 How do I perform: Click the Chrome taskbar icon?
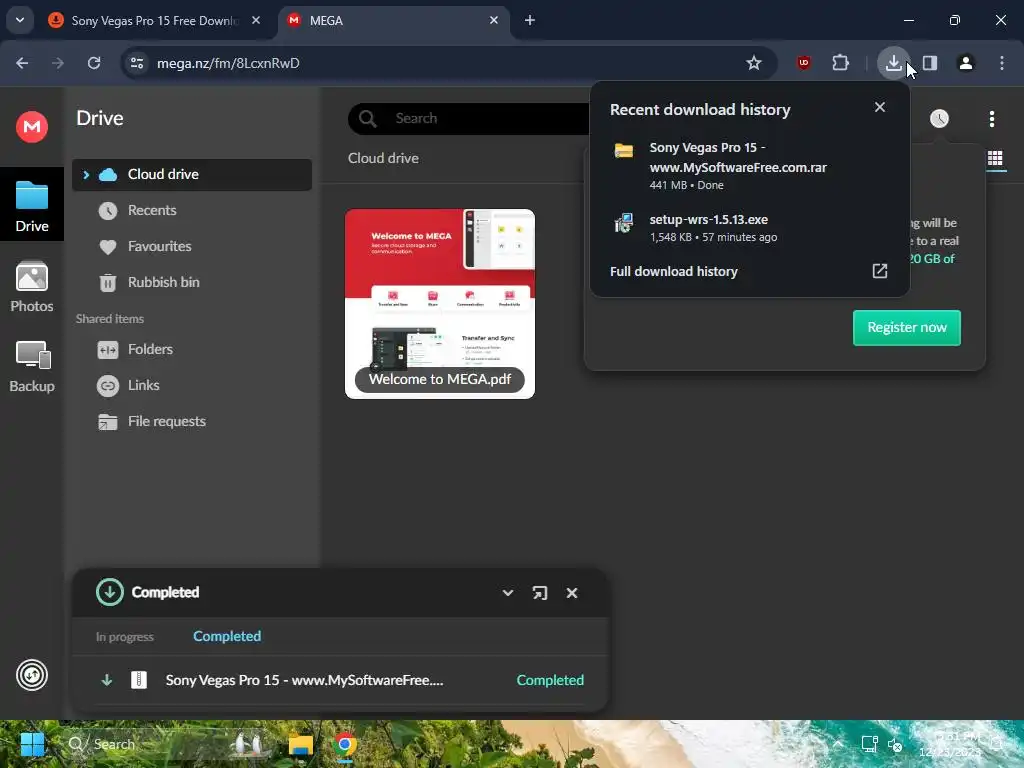[345, 744]
